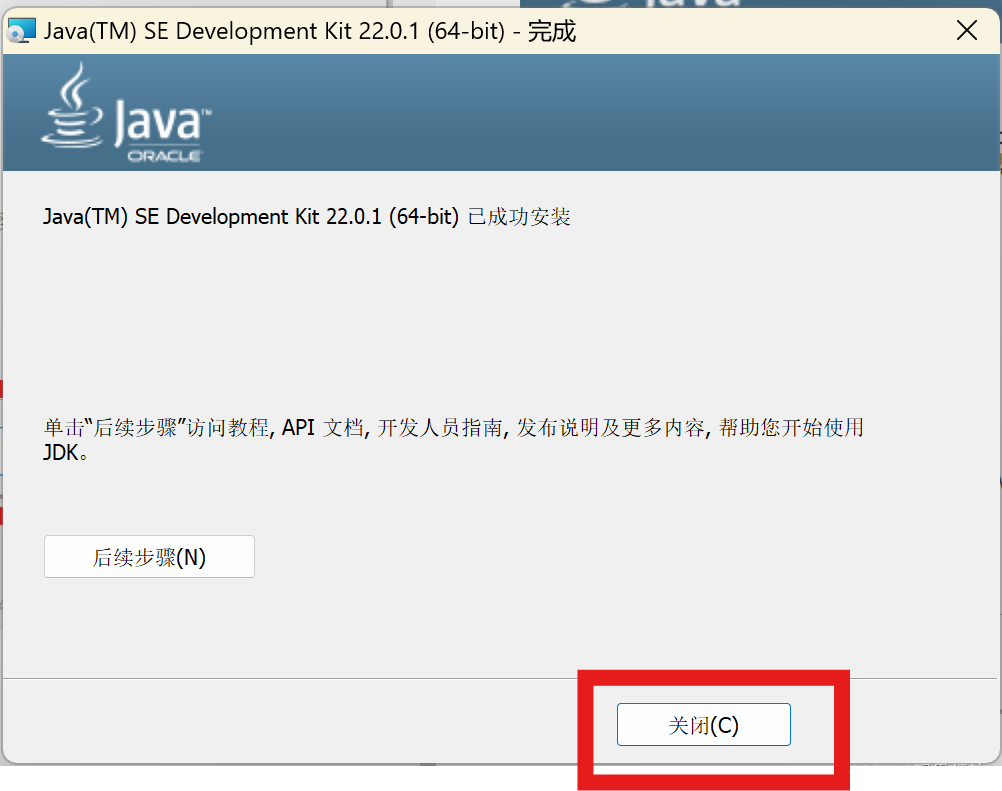Click the paragraph starting with 单击“后续步骤”
The width and height of the screenshot is (1002, 791).
[453, 440]
